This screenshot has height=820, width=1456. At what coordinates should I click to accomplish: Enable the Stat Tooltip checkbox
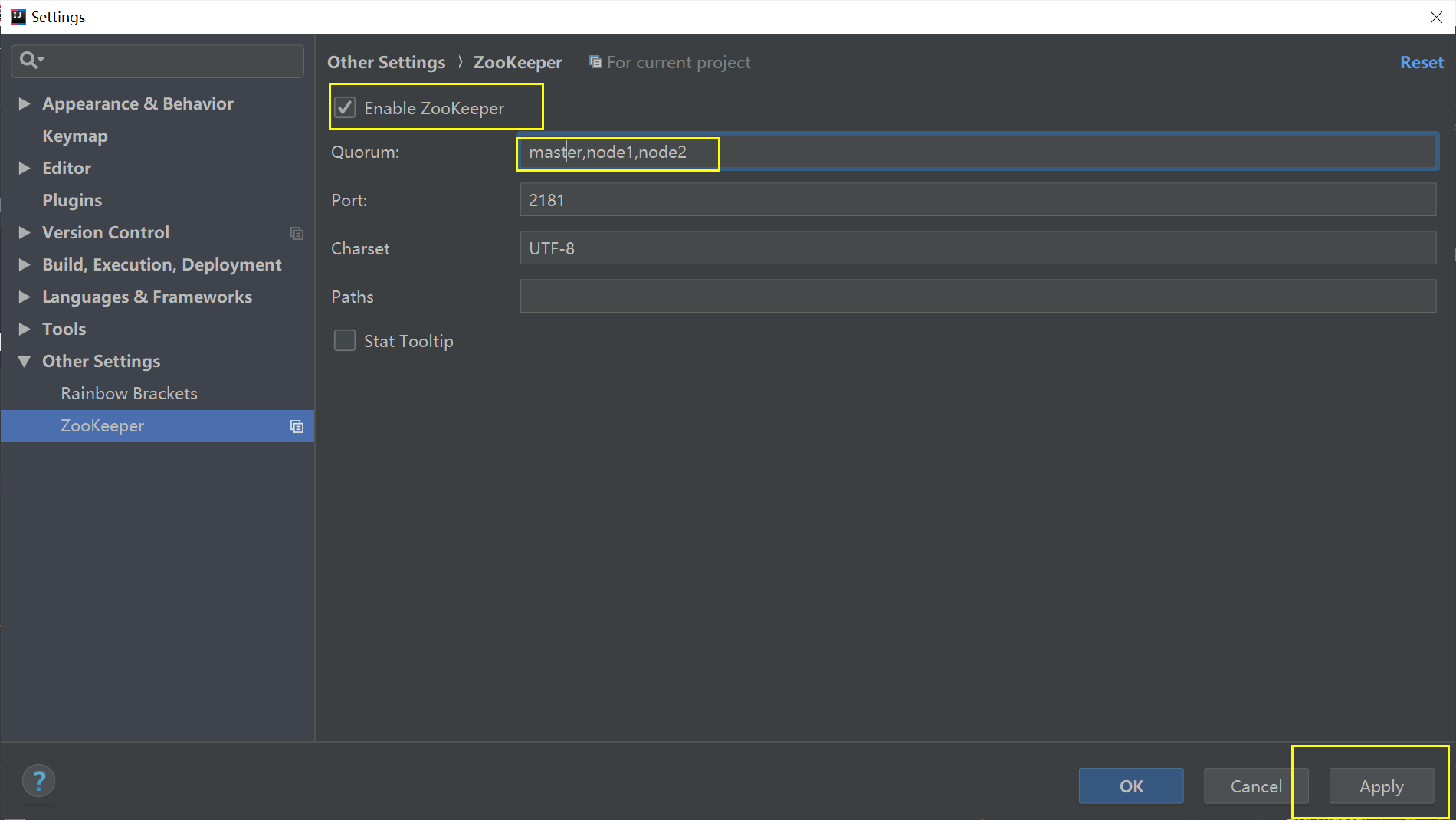345,341
